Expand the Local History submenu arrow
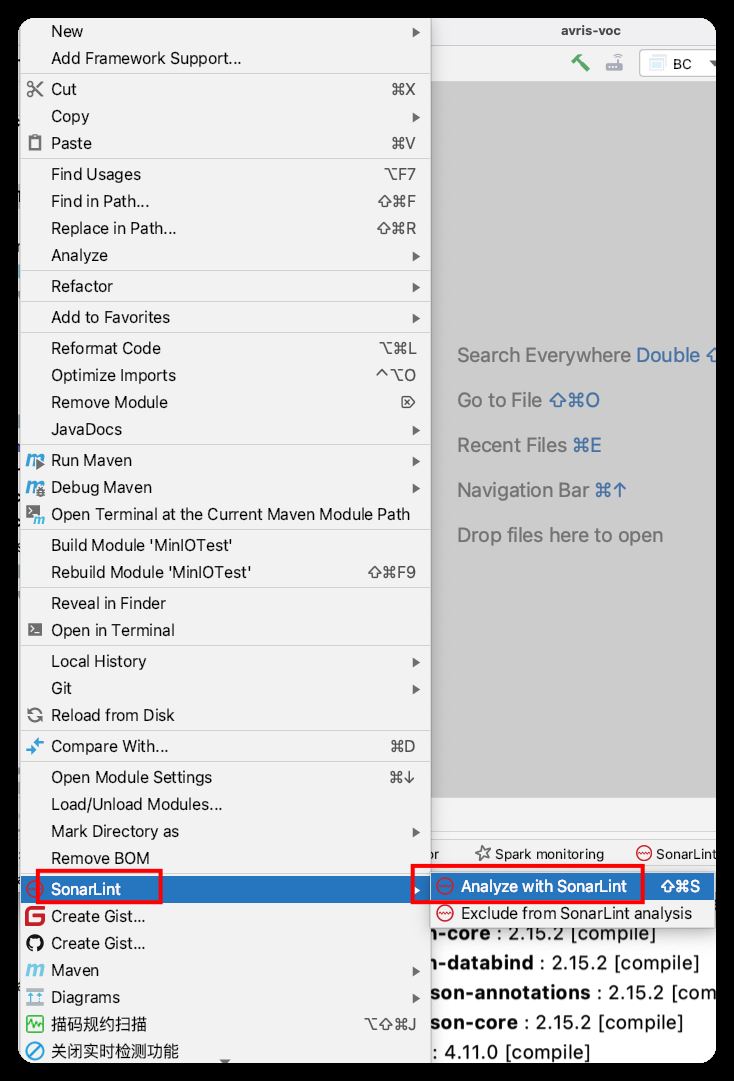Screen dimensions: 734x1081 click(x=416, y=662)
